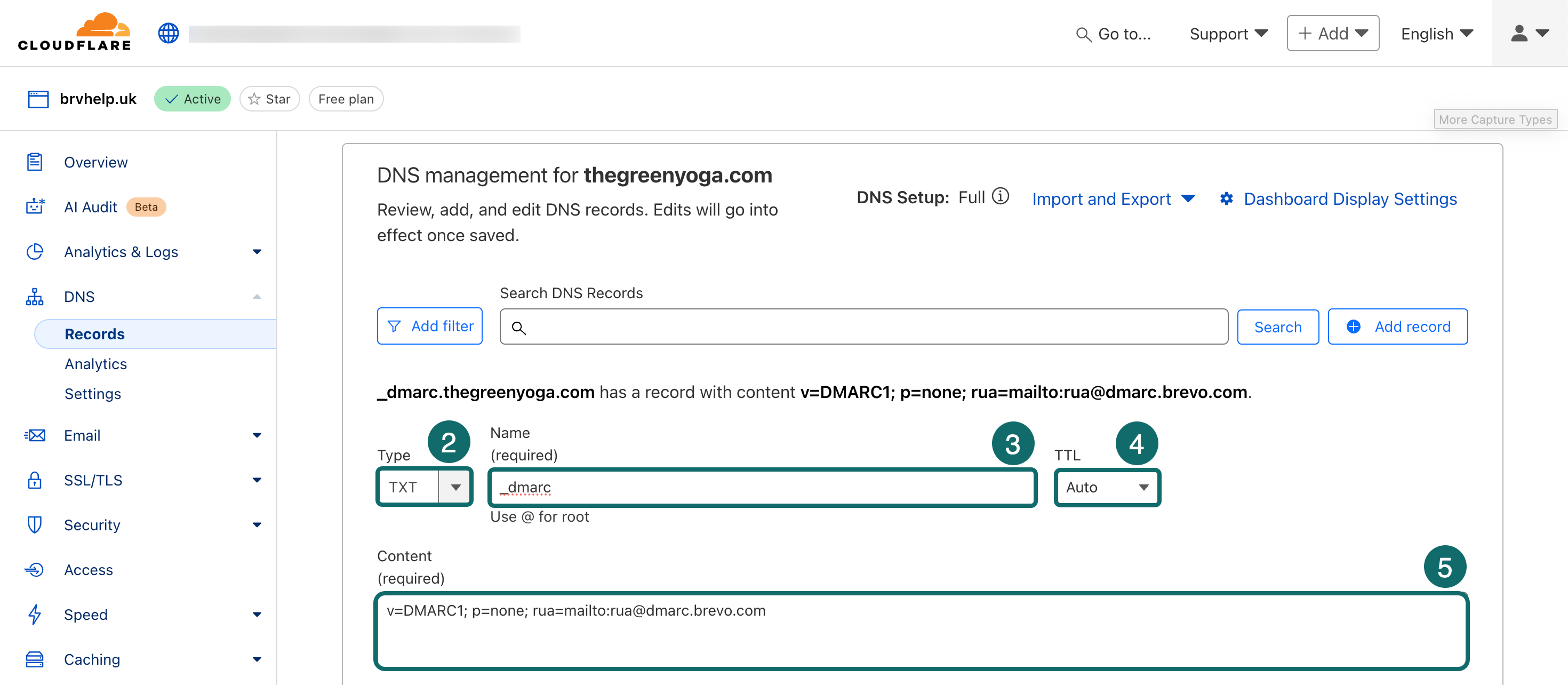Click the checkmark in the Active badge
This screenshot has height=685, width=1568.
pyautogui.click(x=172, y=99)
